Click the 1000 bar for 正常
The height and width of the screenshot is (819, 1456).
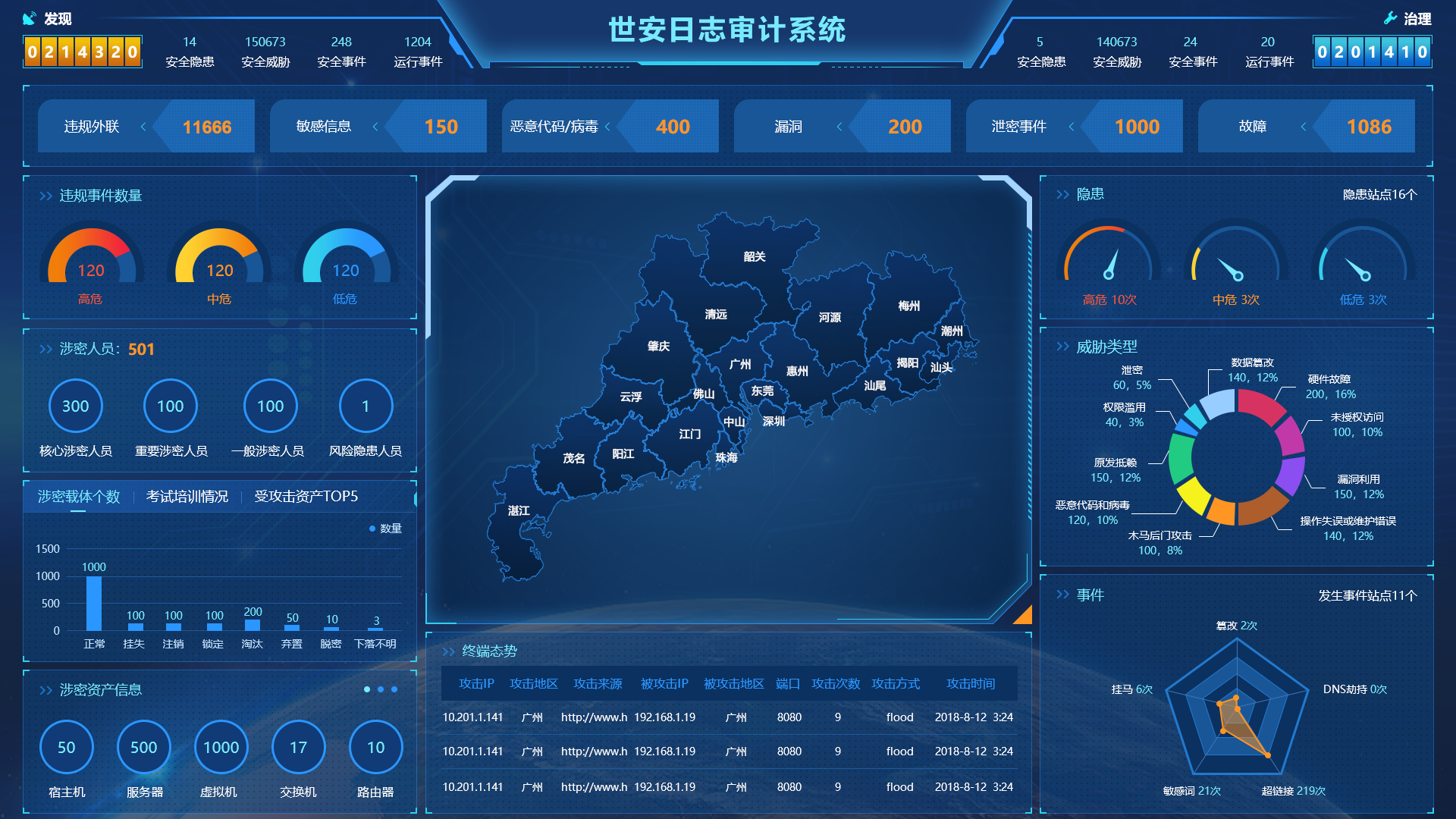[94, 603]
